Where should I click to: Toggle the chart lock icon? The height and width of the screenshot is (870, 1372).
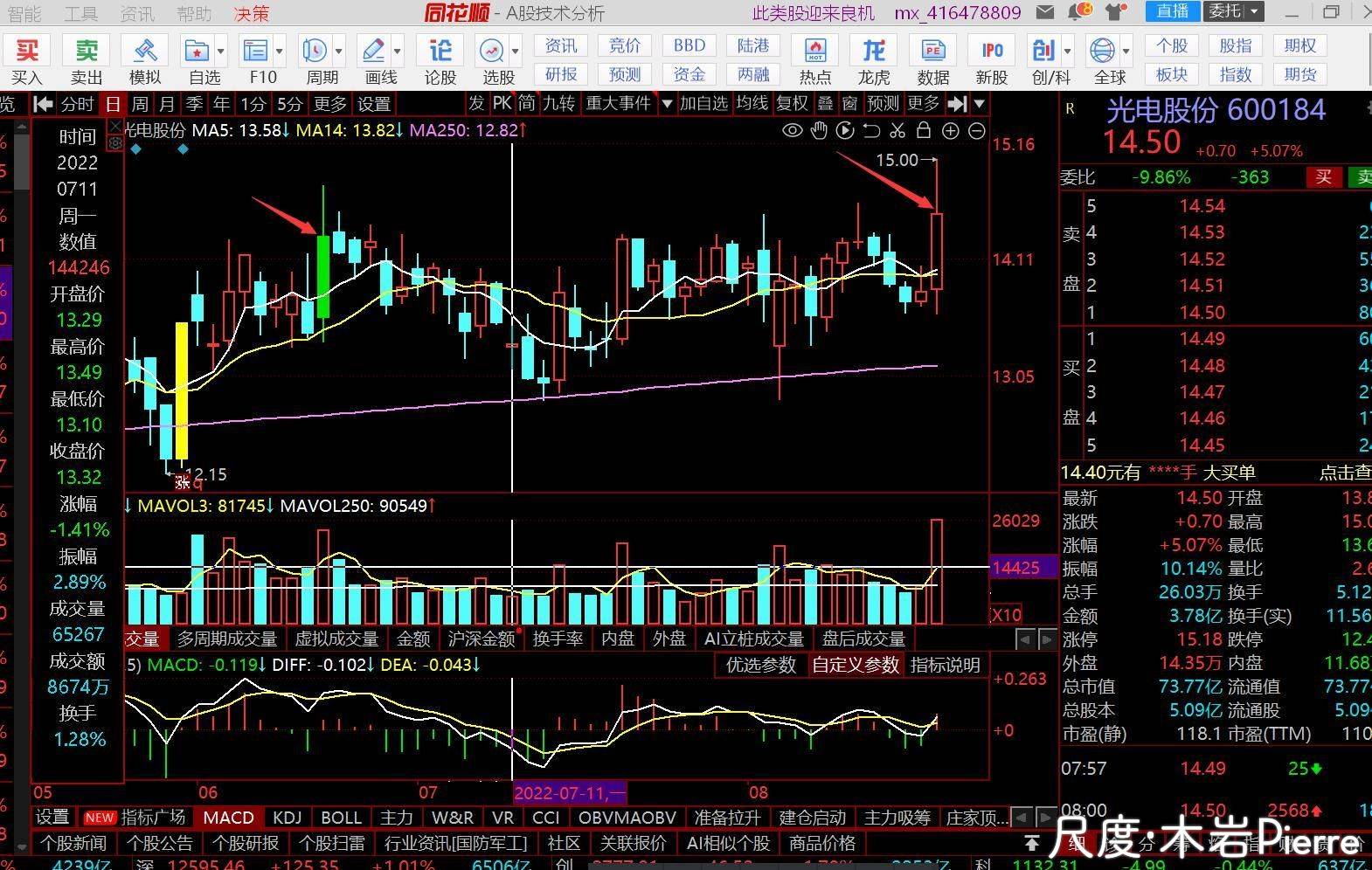click(x=924, y=131)
